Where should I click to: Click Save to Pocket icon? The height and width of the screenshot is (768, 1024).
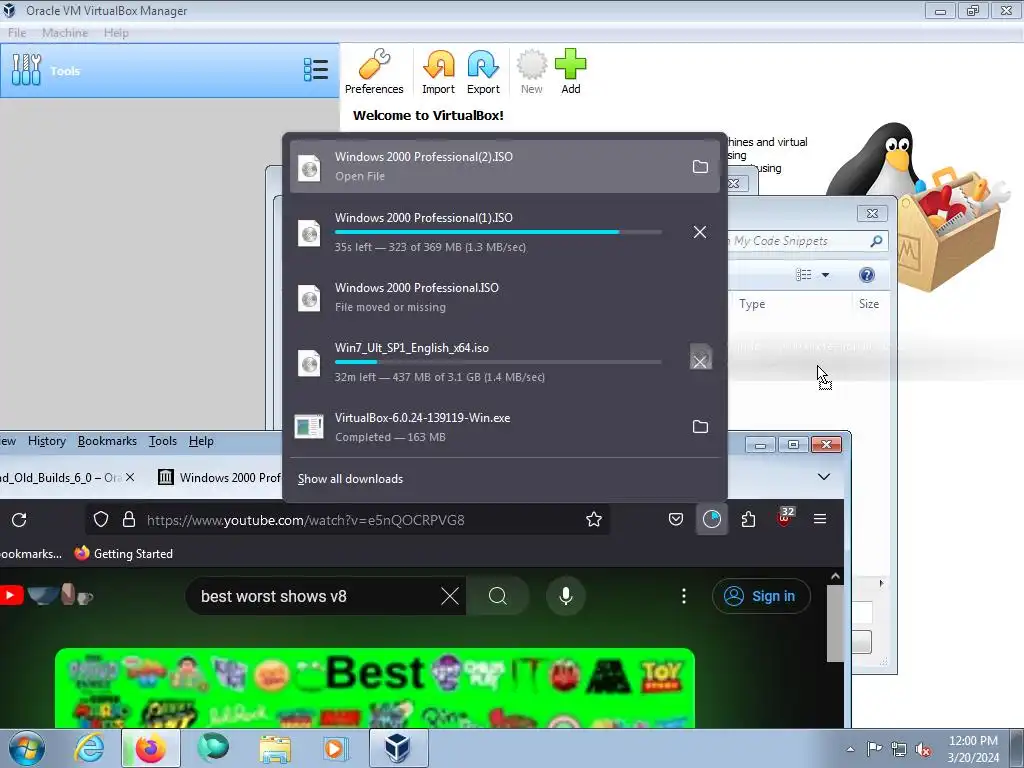pos(676,519)
